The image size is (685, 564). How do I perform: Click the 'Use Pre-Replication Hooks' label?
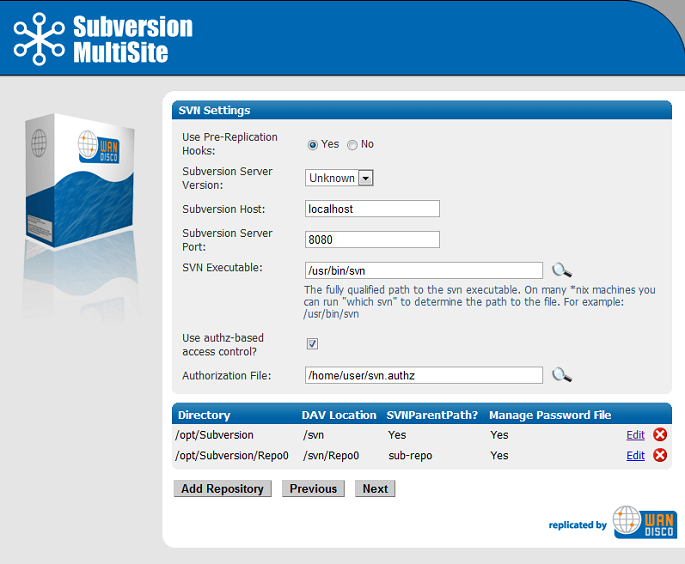tap(230, 144)
